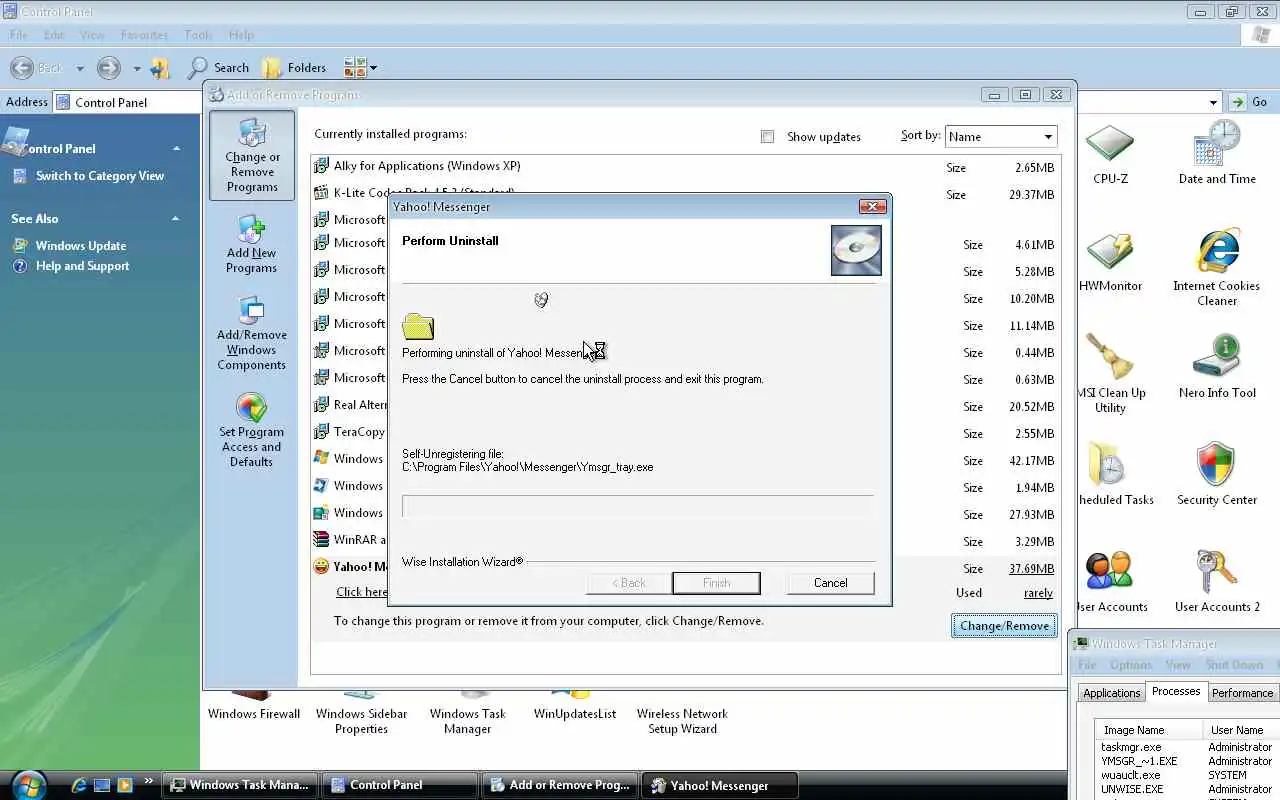The height and width of the screenshot is (800, 1280).
Task: Switch to Applications tab in Task Manager
Action: tap(1111, 693)
